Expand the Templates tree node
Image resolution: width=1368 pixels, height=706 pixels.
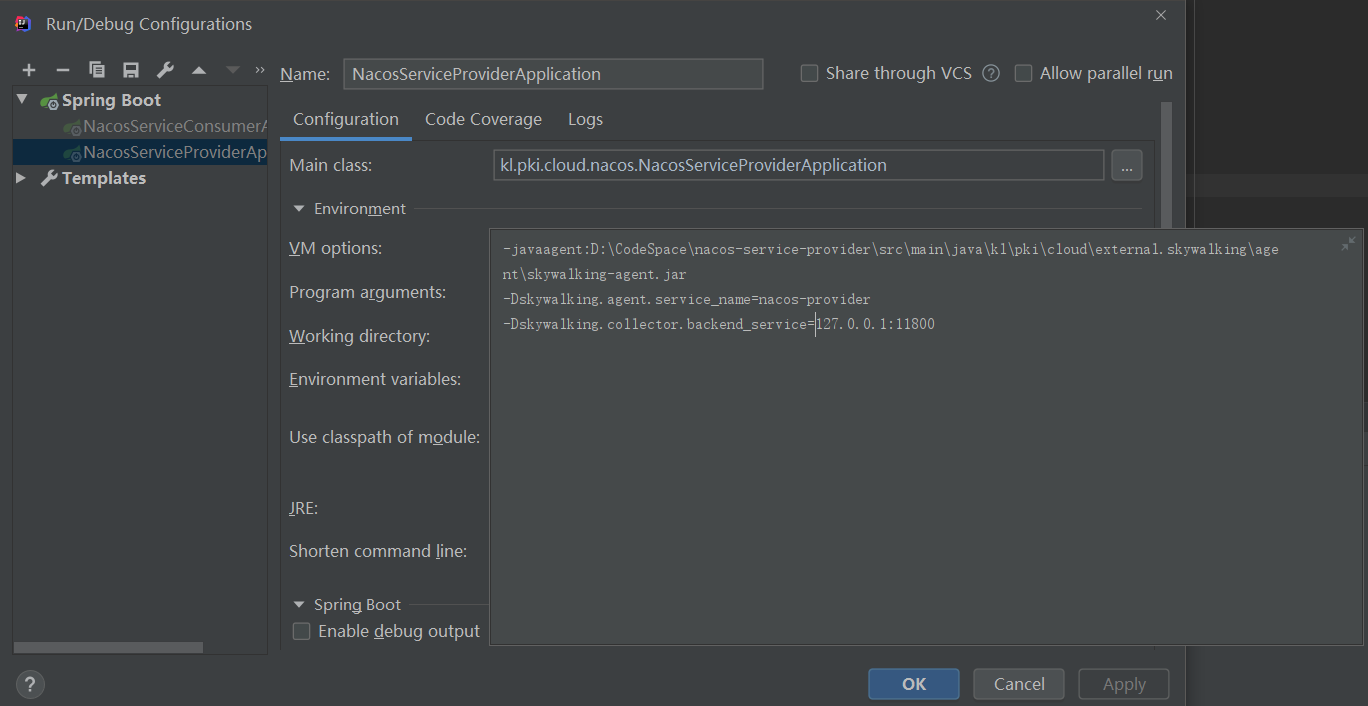click(x=22, y=177)
